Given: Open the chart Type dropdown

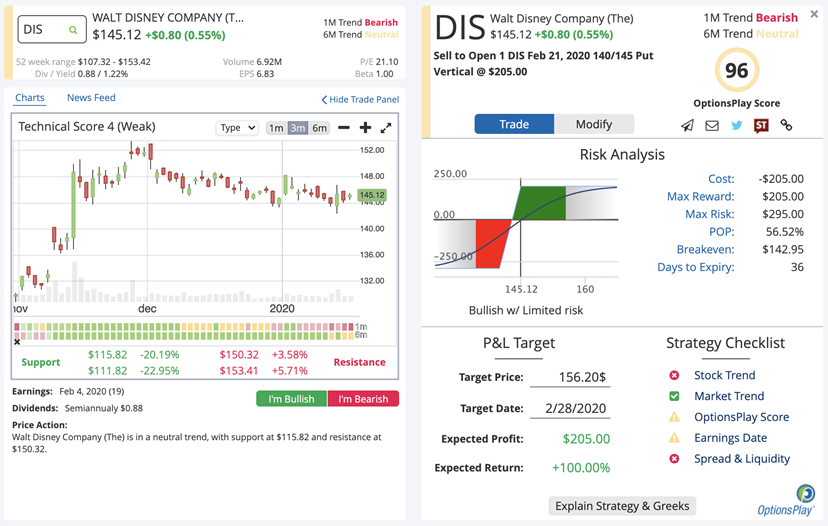Looking at the screenshot, I should point(237,128).
